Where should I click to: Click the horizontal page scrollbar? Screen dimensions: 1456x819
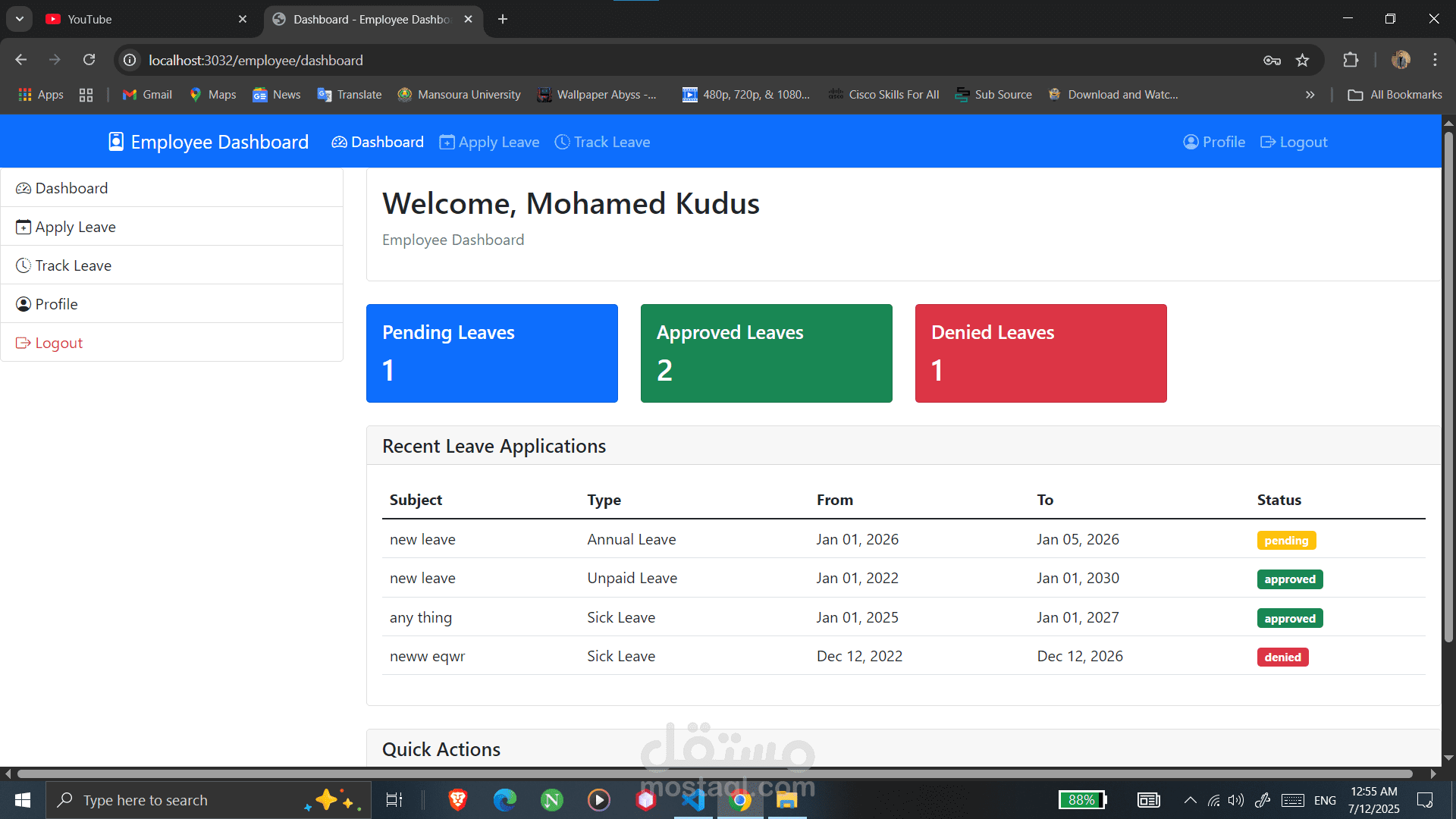[x=714, y=773]
